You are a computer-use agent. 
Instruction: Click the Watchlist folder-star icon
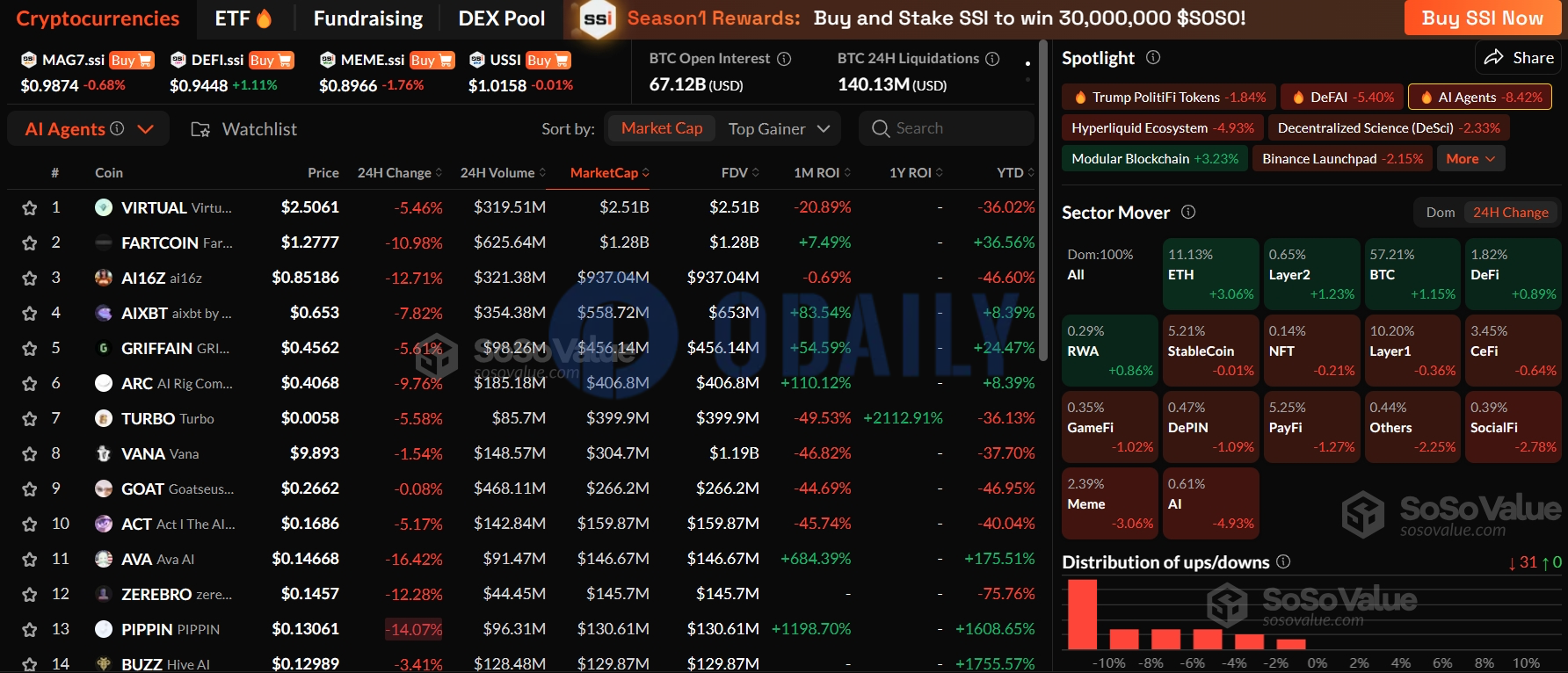(200, 129)
